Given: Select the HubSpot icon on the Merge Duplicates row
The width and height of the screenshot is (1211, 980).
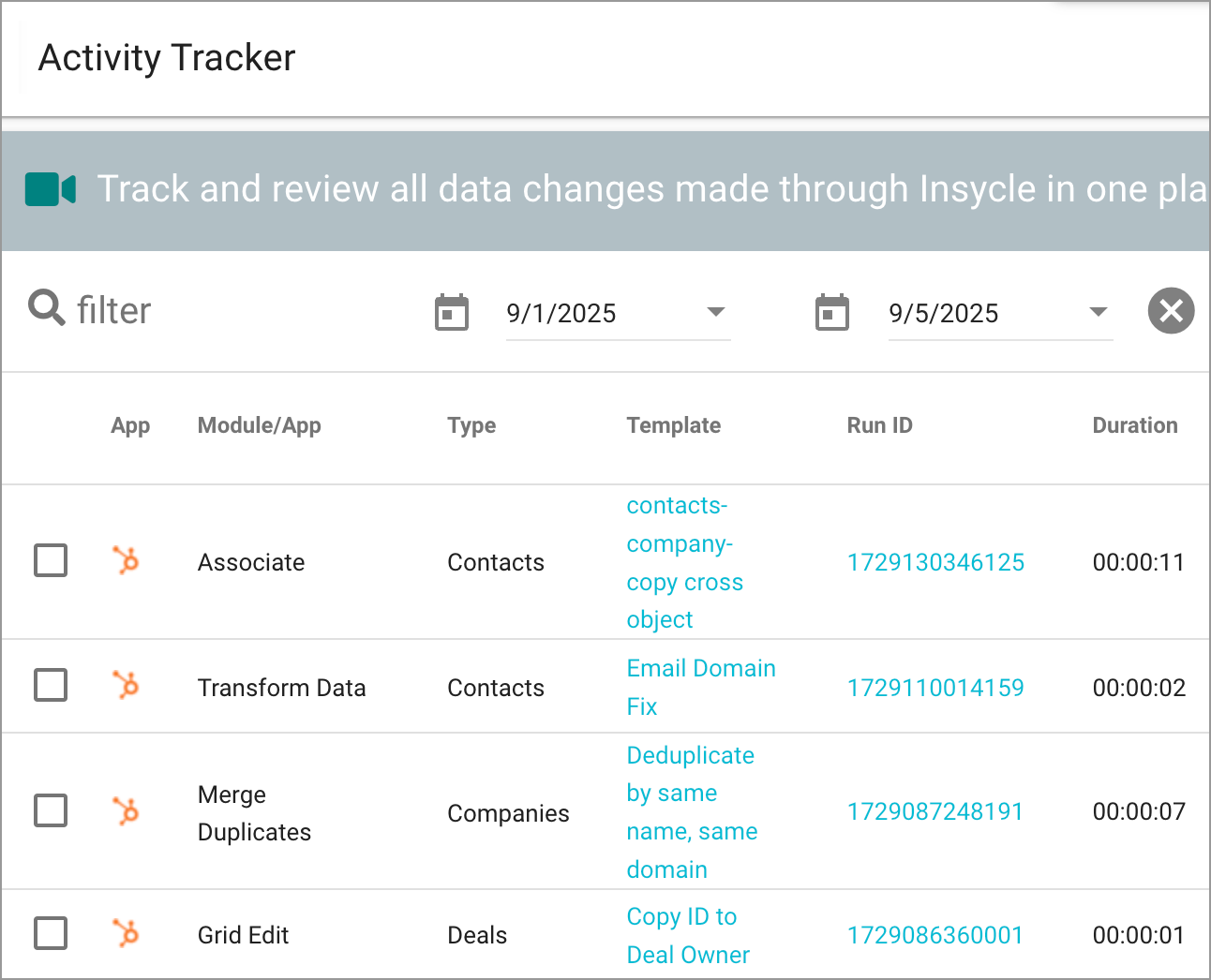Looking at the screenshot, I should point(126,811).
